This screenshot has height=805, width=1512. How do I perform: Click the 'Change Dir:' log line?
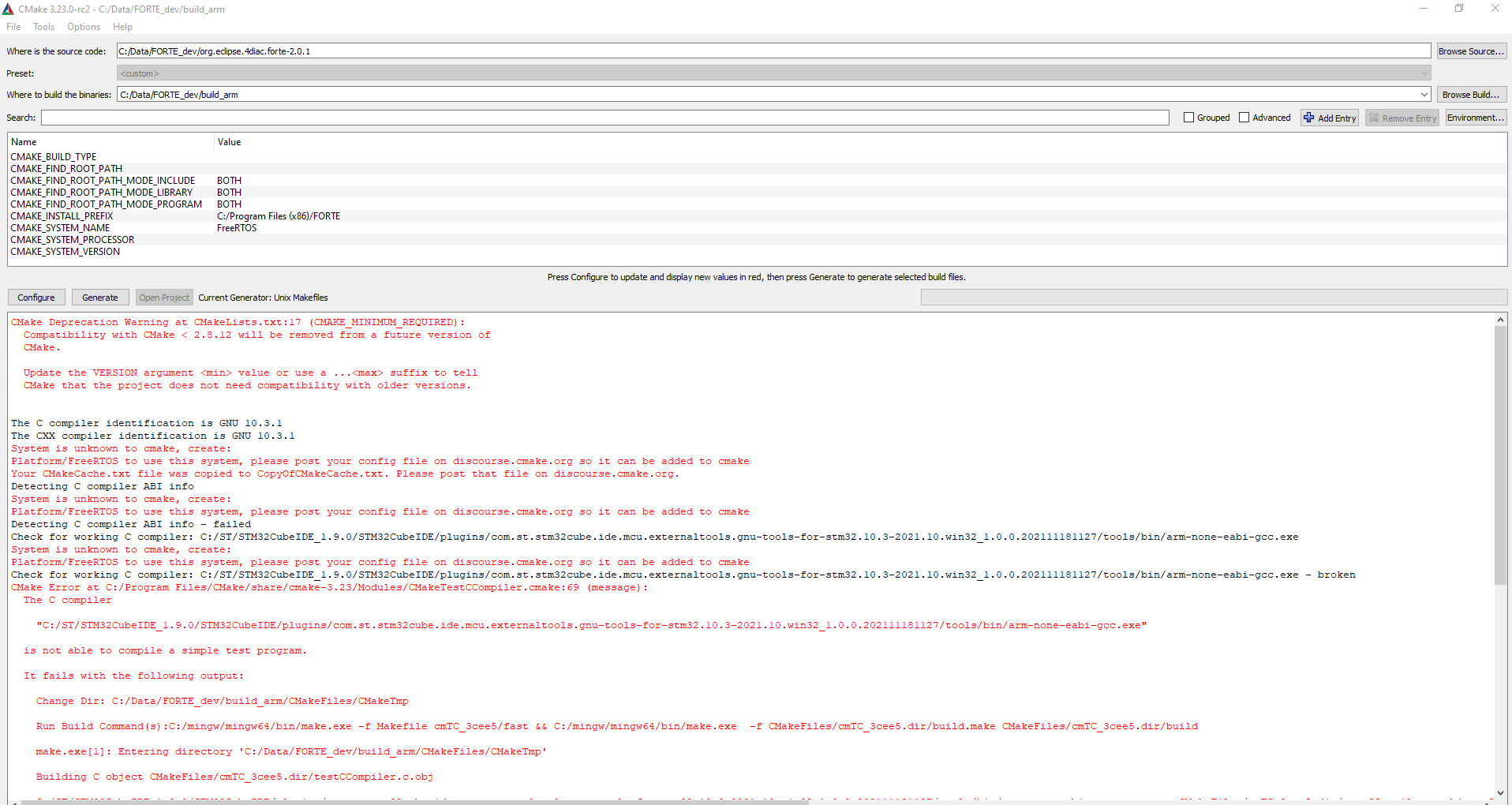222,701
